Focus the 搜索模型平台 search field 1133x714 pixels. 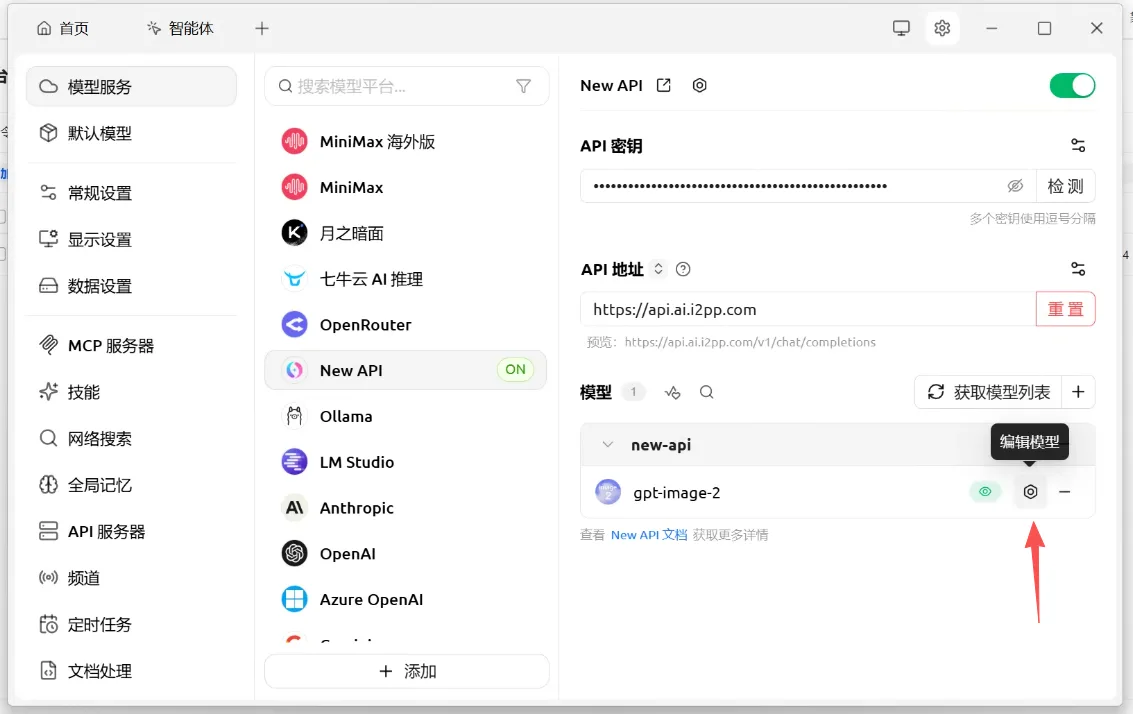tap(407, 86)
